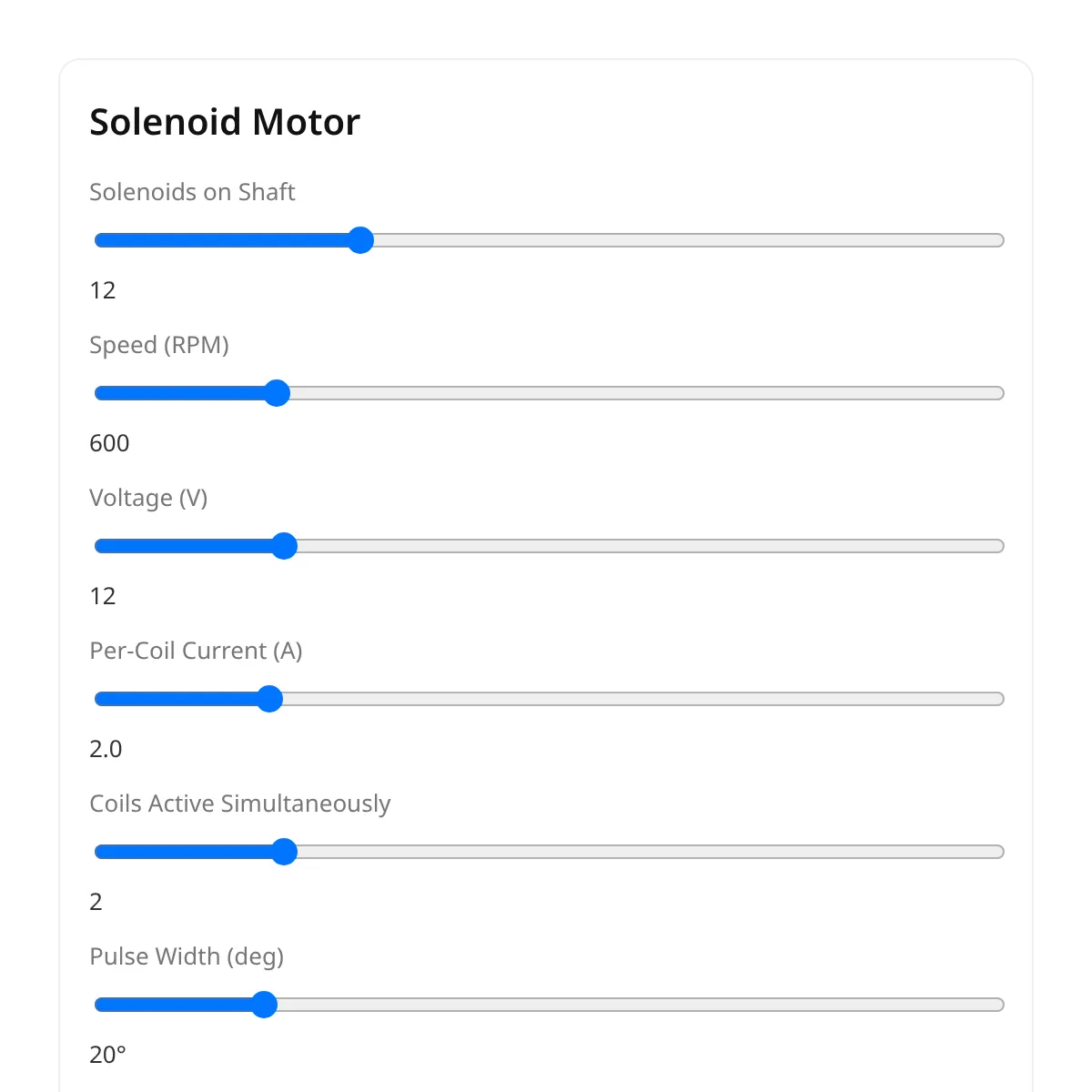Click the Per-Coil Current 2.0 value

106,749
